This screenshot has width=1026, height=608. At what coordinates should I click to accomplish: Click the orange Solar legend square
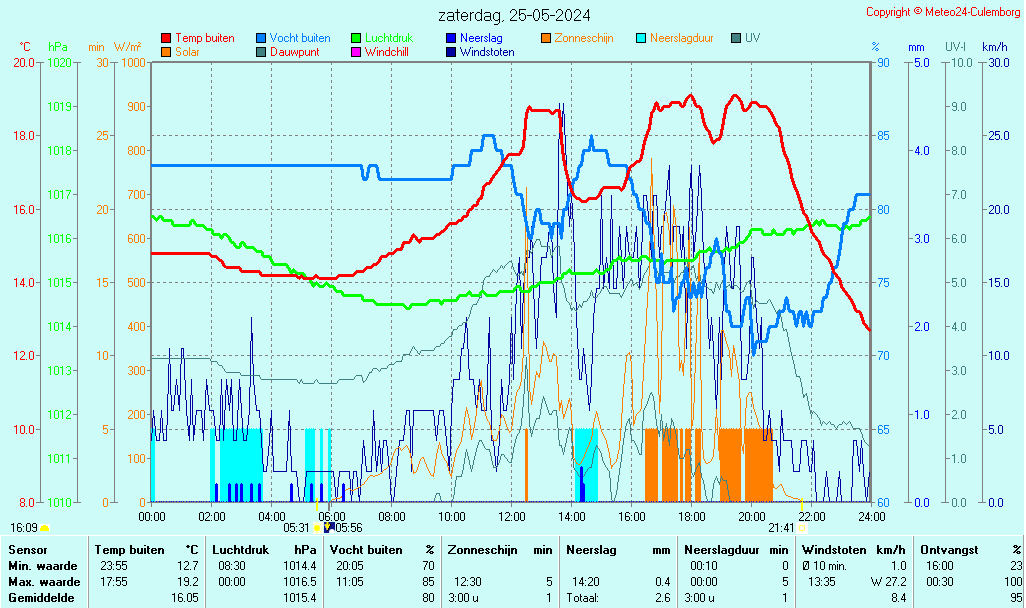click(166, 51)
